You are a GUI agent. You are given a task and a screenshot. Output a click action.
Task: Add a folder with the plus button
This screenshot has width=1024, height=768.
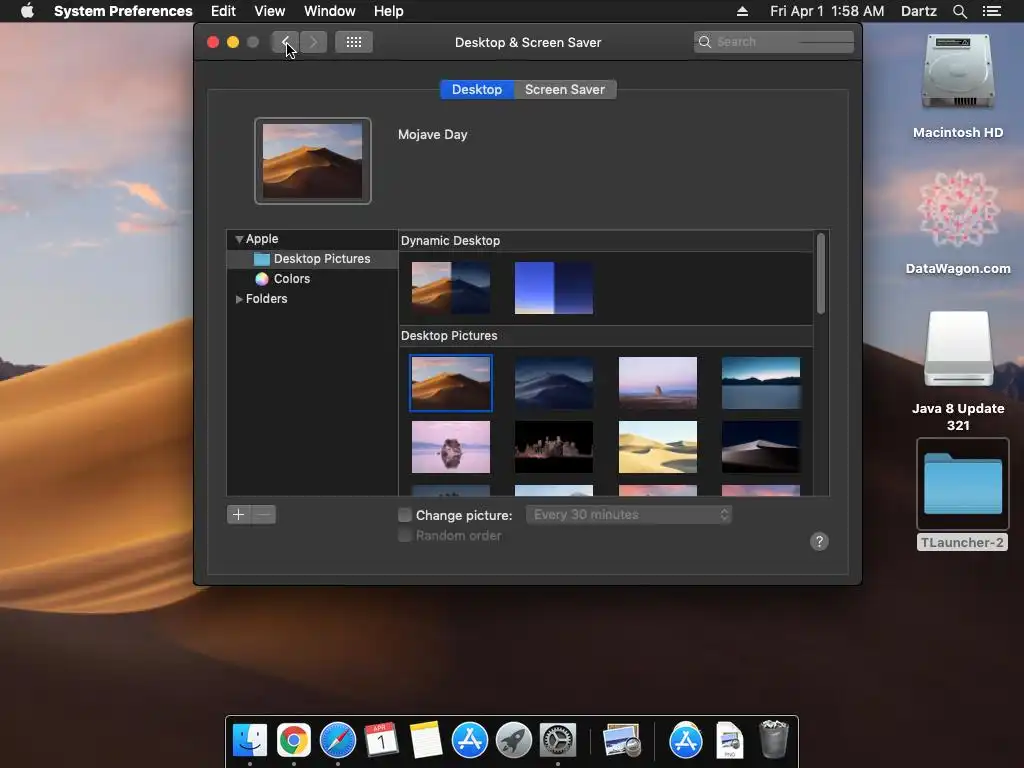pyautogui.click(x=238, y=515)
